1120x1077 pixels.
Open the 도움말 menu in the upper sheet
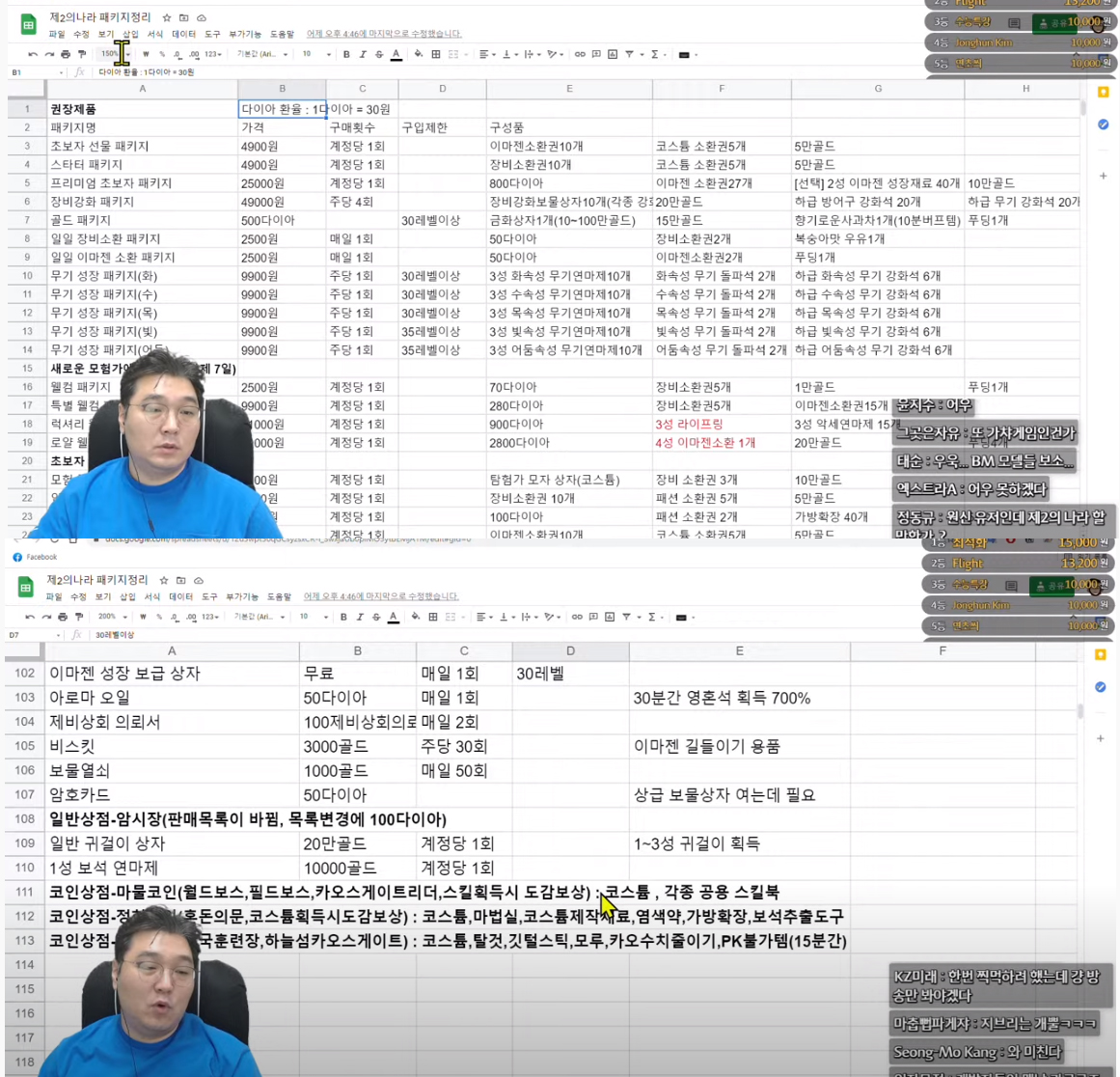[x=282, y=35]
